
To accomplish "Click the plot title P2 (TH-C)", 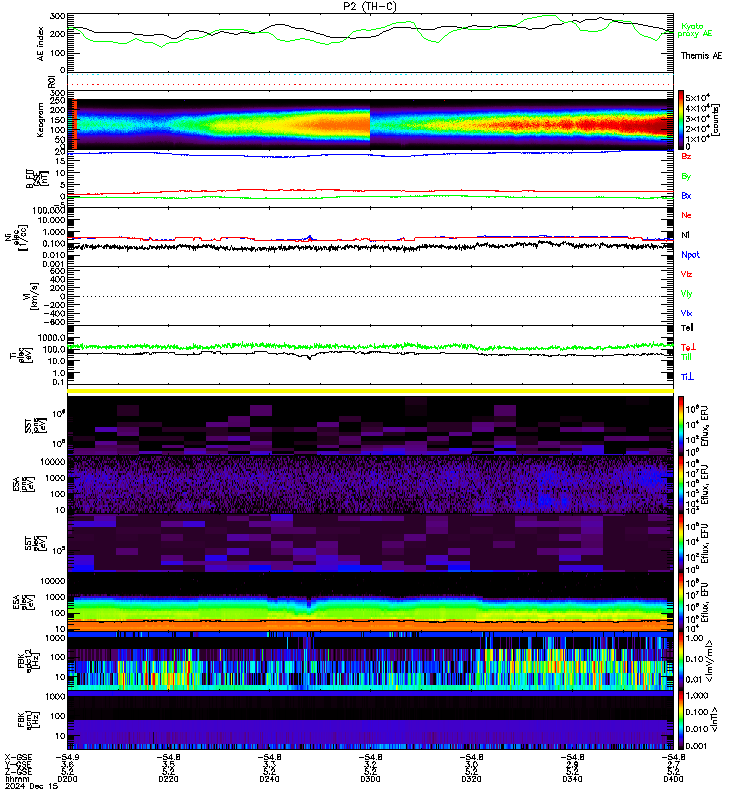I will (x=369, y=6).
